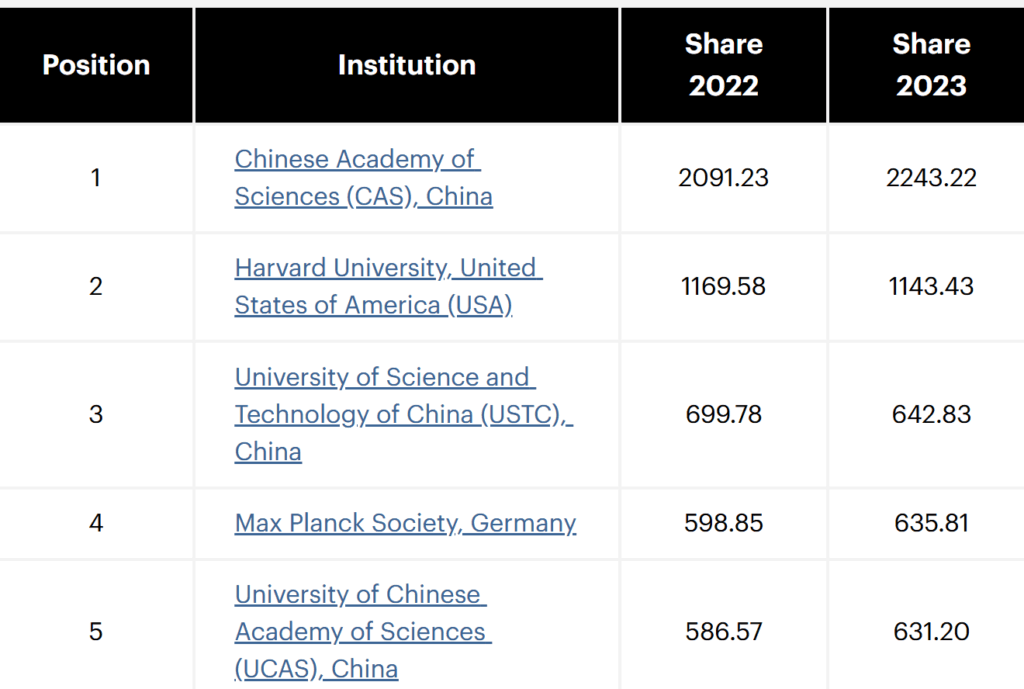The image size is (1024, 689).
Task: Select Max Planck's 635.81 share value
Action: (x=931, y=523)
